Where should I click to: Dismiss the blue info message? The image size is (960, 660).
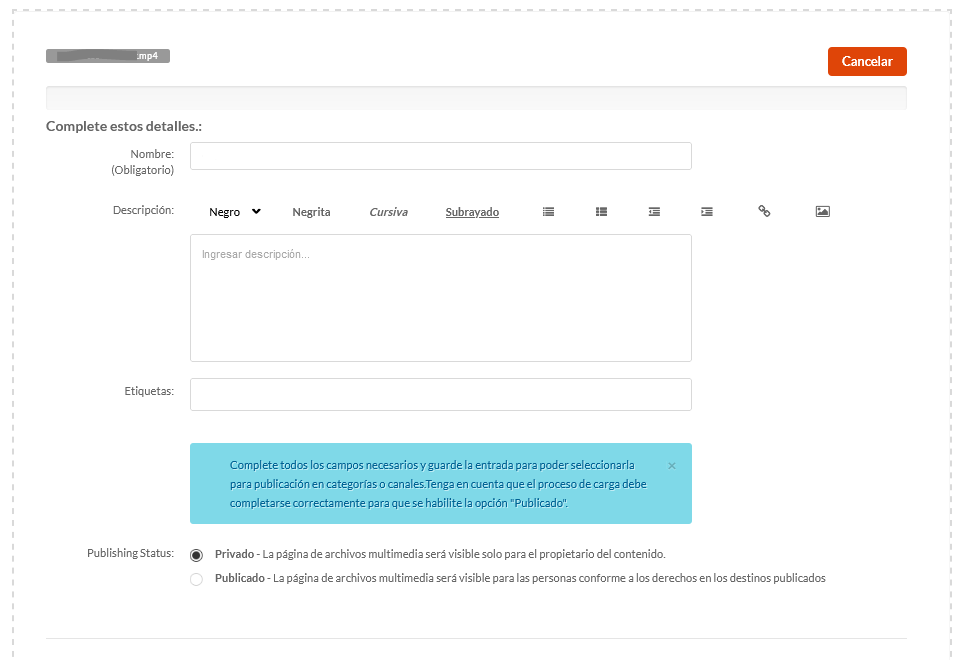pos(672,466)
